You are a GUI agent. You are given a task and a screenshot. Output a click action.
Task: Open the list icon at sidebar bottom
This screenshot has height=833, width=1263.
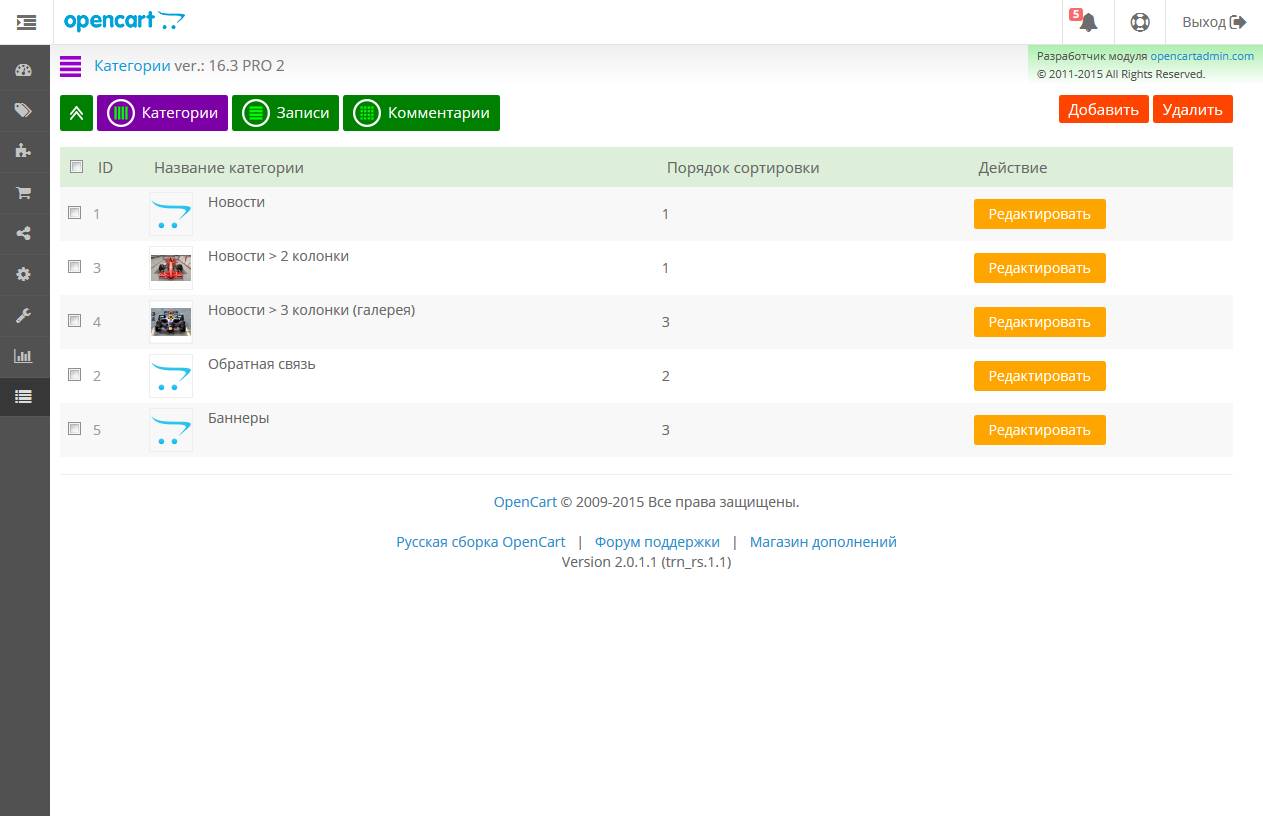point(24,397)
